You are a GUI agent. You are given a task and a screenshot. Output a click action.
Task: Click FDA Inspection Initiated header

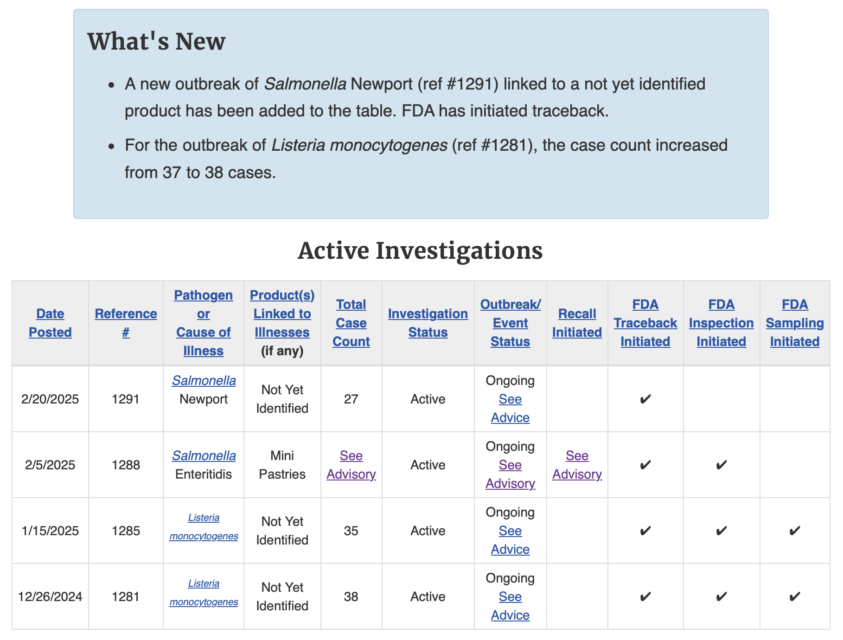pos(721,323)
